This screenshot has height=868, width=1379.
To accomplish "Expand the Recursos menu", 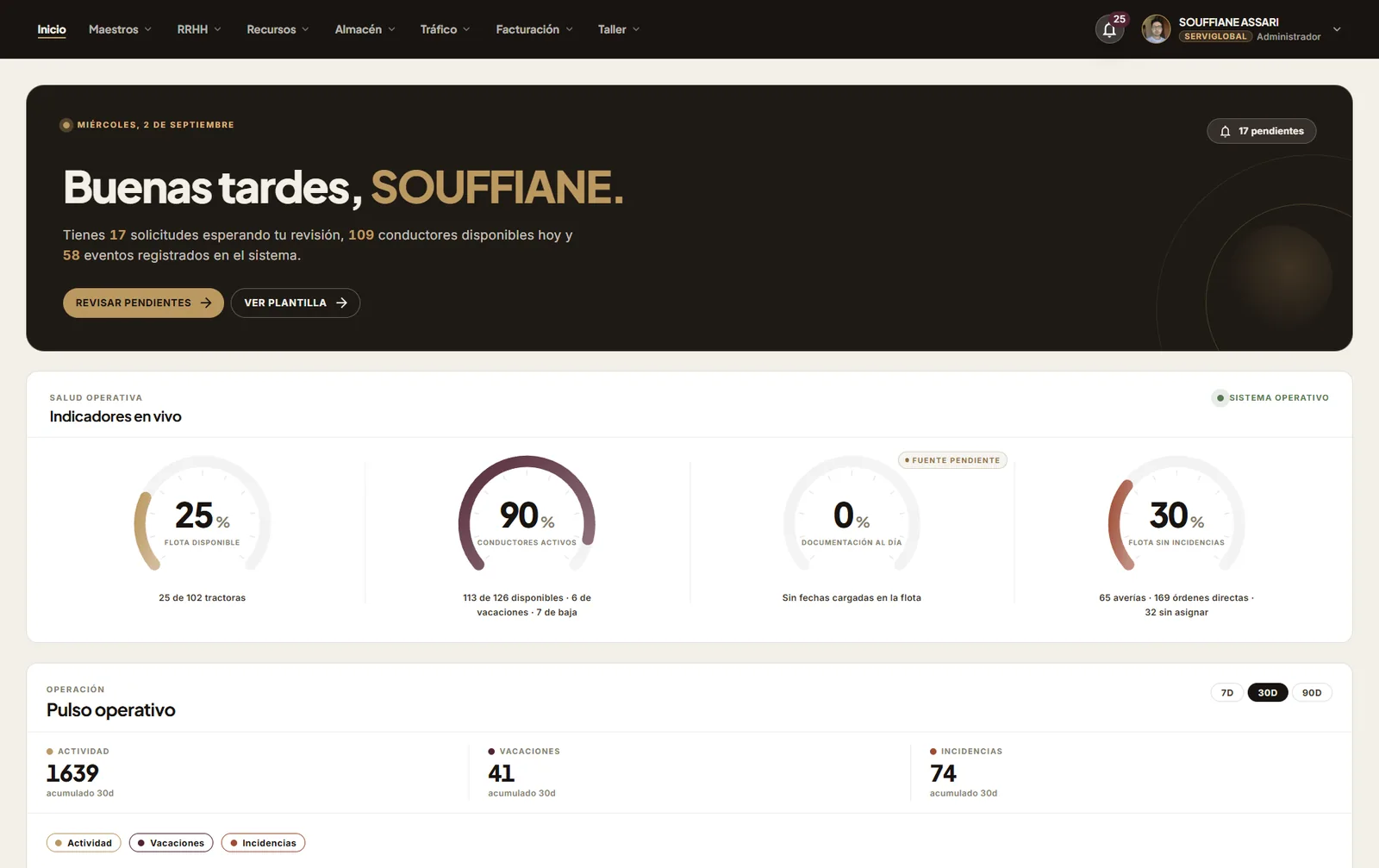I will 278,29.
